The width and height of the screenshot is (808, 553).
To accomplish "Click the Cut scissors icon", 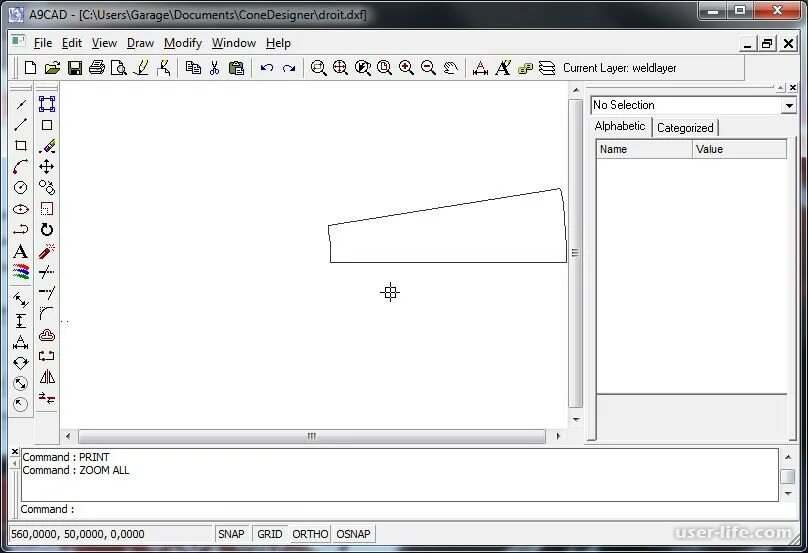I will 215,68.
